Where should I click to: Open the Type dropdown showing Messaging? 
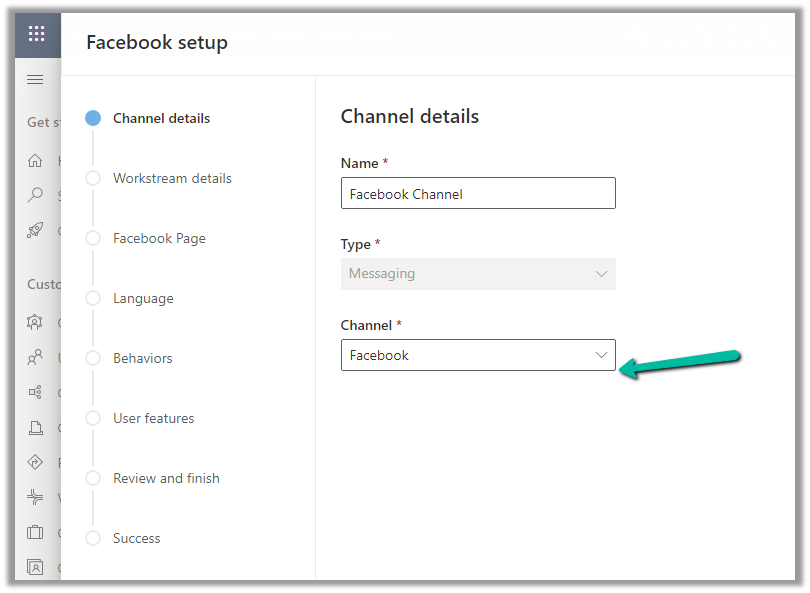click(477, 274)
